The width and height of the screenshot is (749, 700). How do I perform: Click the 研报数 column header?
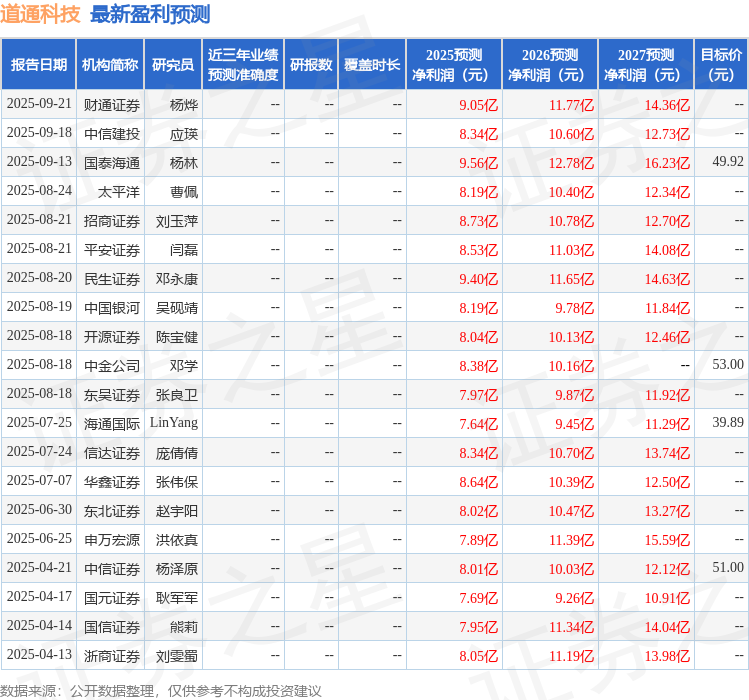pyautogui.click(x=310, y=65)
